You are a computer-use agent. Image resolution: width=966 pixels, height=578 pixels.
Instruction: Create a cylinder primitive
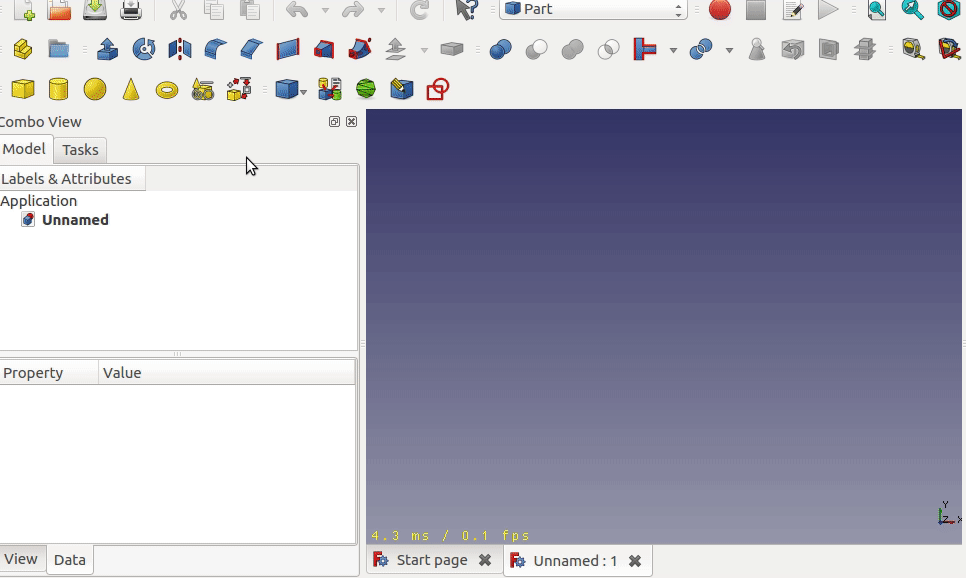click(58, 89)
